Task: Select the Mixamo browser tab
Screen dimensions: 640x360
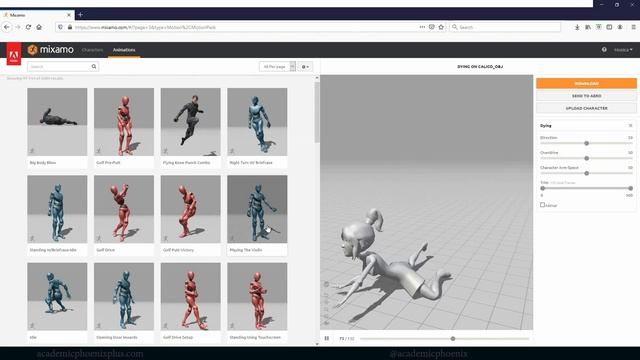Action: click(x=37, y=15)
